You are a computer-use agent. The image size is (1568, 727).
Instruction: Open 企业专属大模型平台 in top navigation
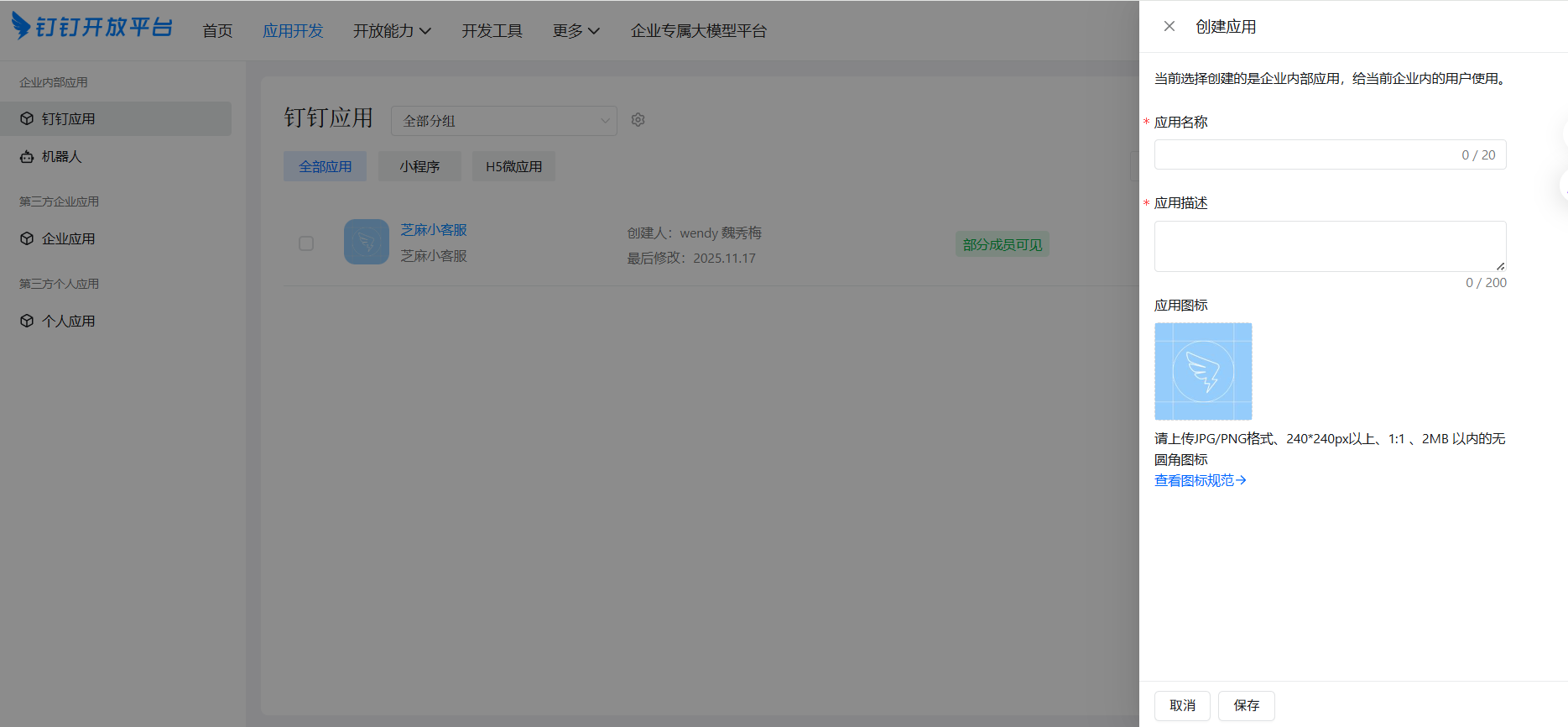click(699, 31)
